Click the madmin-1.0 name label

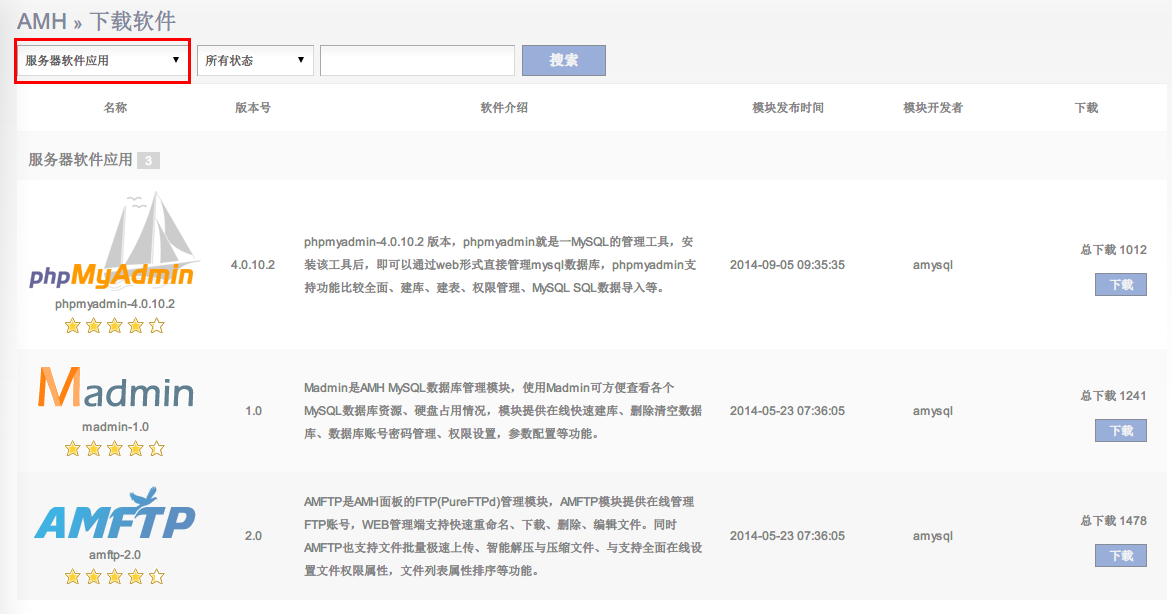(x=114, y=427)
